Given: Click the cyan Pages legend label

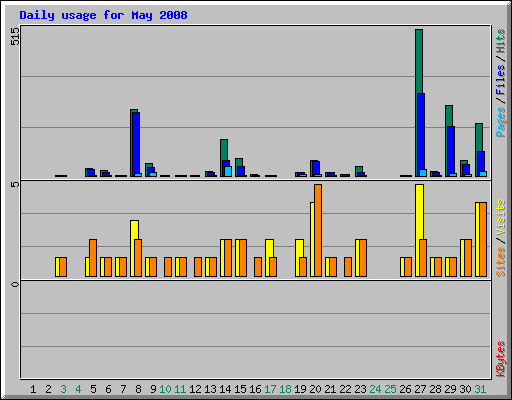Looking at the screenshot, I should 501,122.
